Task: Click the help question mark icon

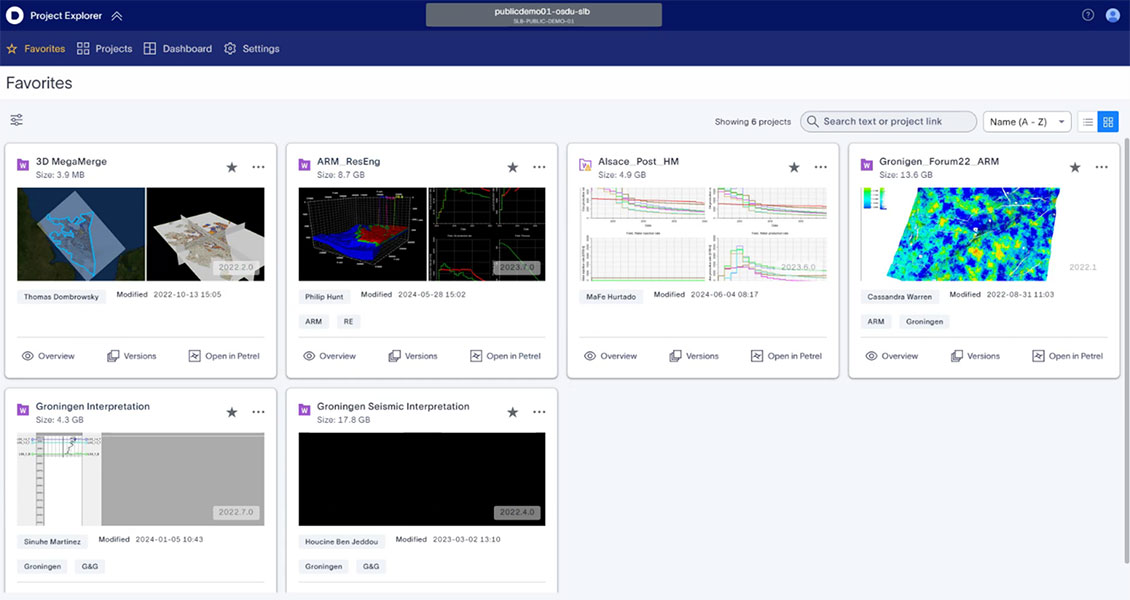Action: coord(1086,14)
